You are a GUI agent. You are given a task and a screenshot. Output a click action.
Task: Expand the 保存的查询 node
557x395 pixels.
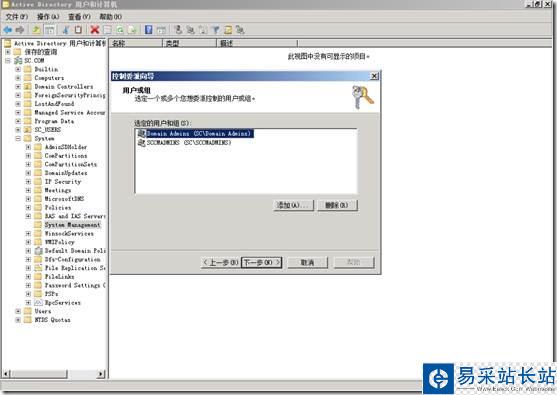[x=7, y=52]
